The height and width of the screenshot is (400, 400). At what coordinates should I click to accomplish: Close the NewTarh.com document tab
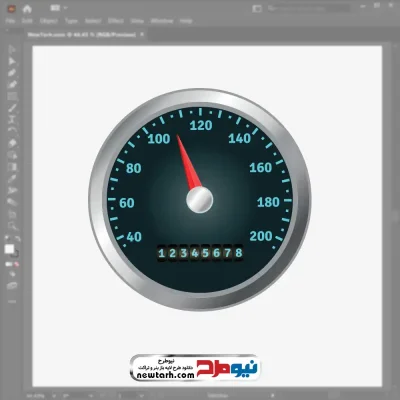142,34
